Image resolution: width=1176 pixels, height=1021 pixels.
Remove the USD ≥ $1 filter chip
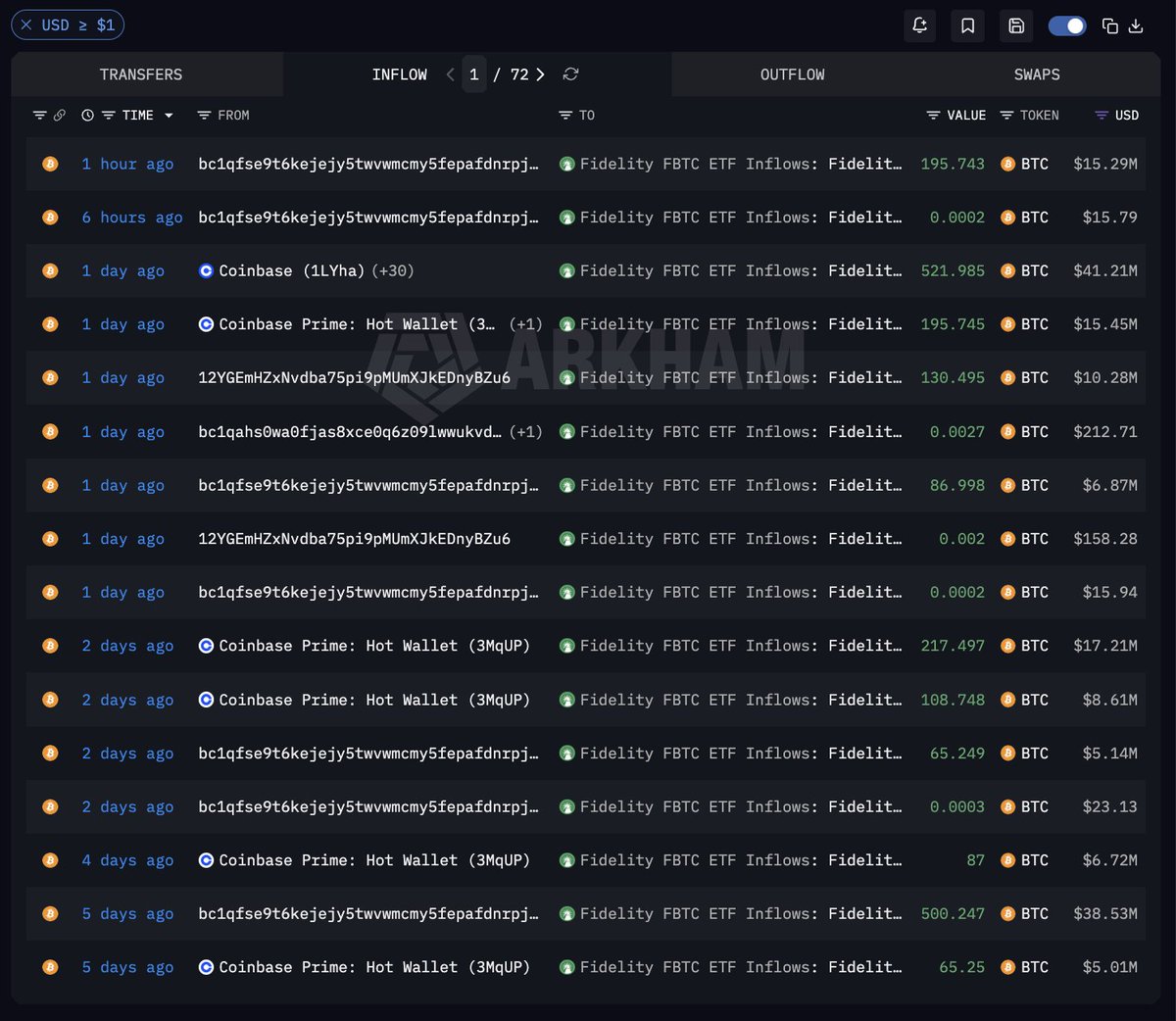click(26, 25)
